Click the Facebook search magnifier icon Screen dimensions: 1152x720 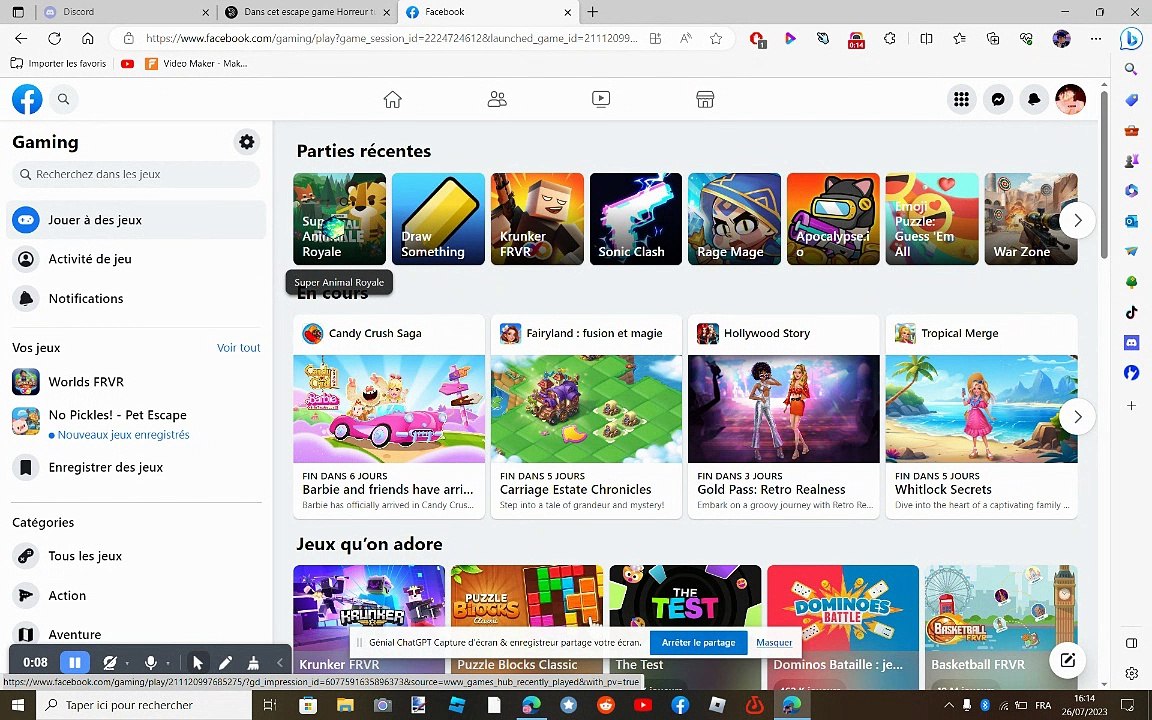pyautogui.click(x=64, y=99)
